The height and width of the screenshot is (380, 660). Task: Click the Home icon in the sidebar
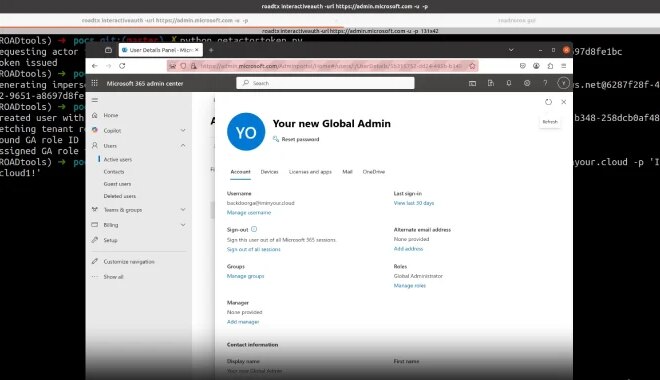point(95,115)
